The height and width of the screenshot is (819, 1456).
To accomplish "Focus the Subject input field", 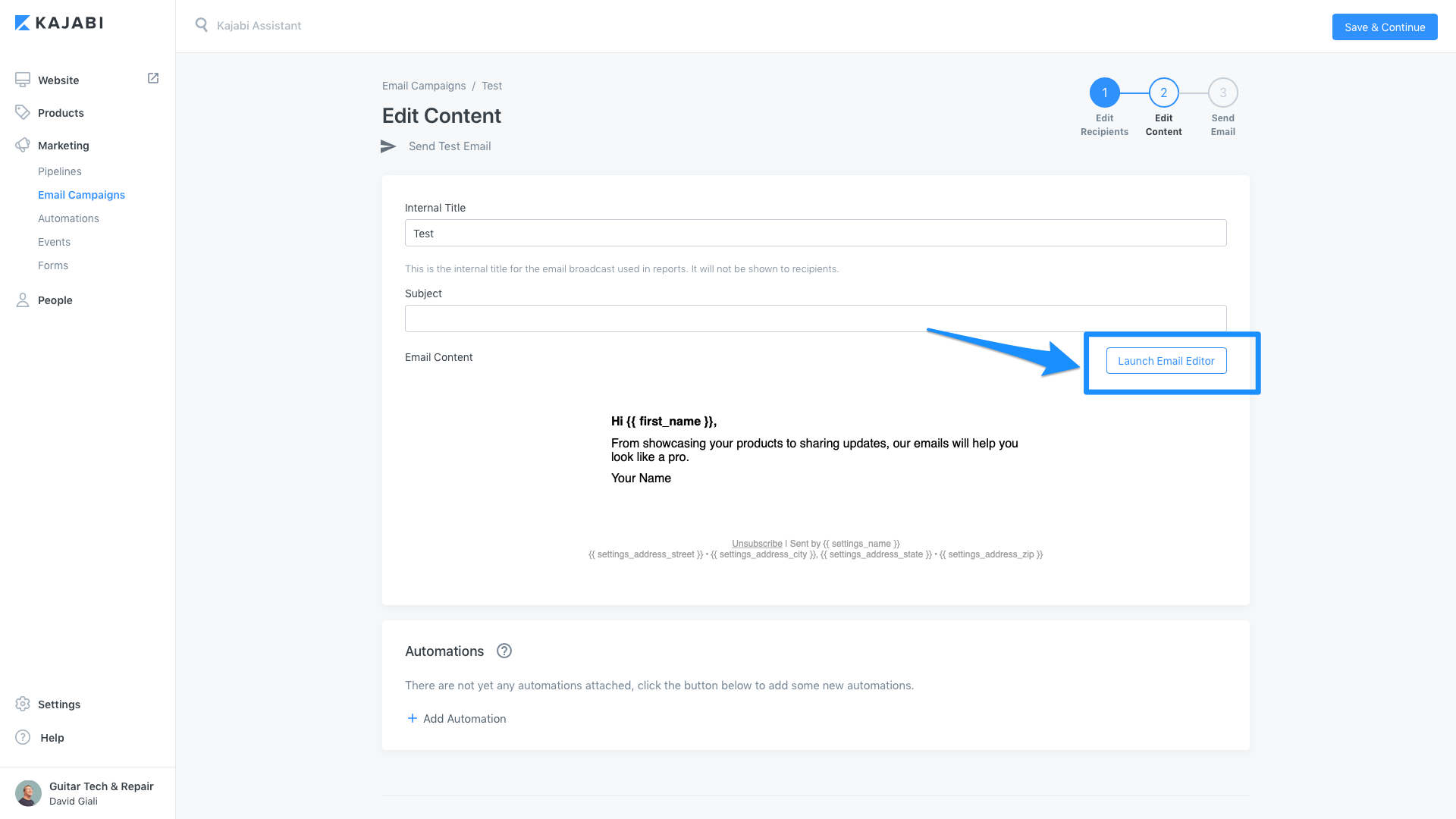I will [815, 318].
